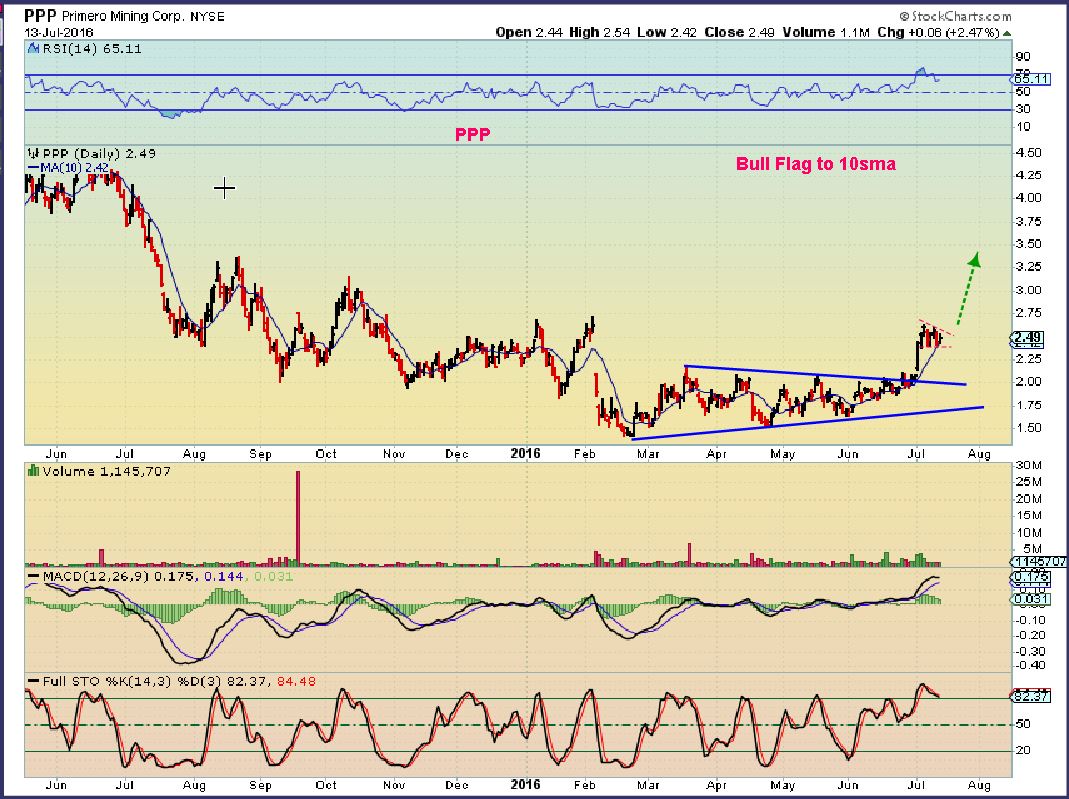Click the 3.25 price axis label
This screenshot has height=799, width=1069.
coord(1029,267)
